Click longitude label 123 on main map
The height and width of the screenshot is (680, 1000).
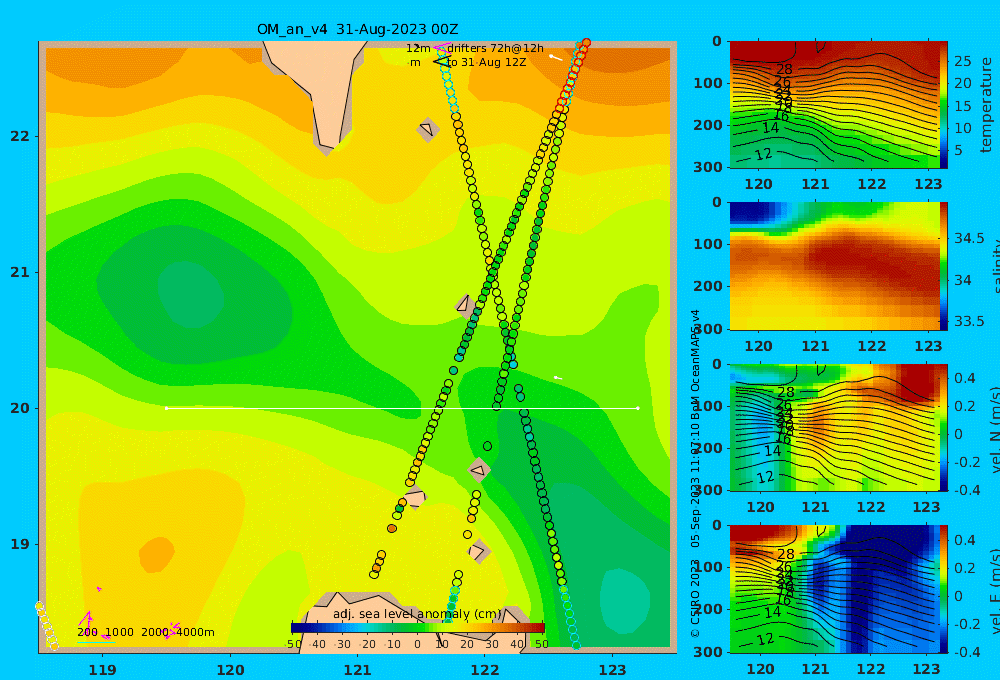click(x=613, y=670)
